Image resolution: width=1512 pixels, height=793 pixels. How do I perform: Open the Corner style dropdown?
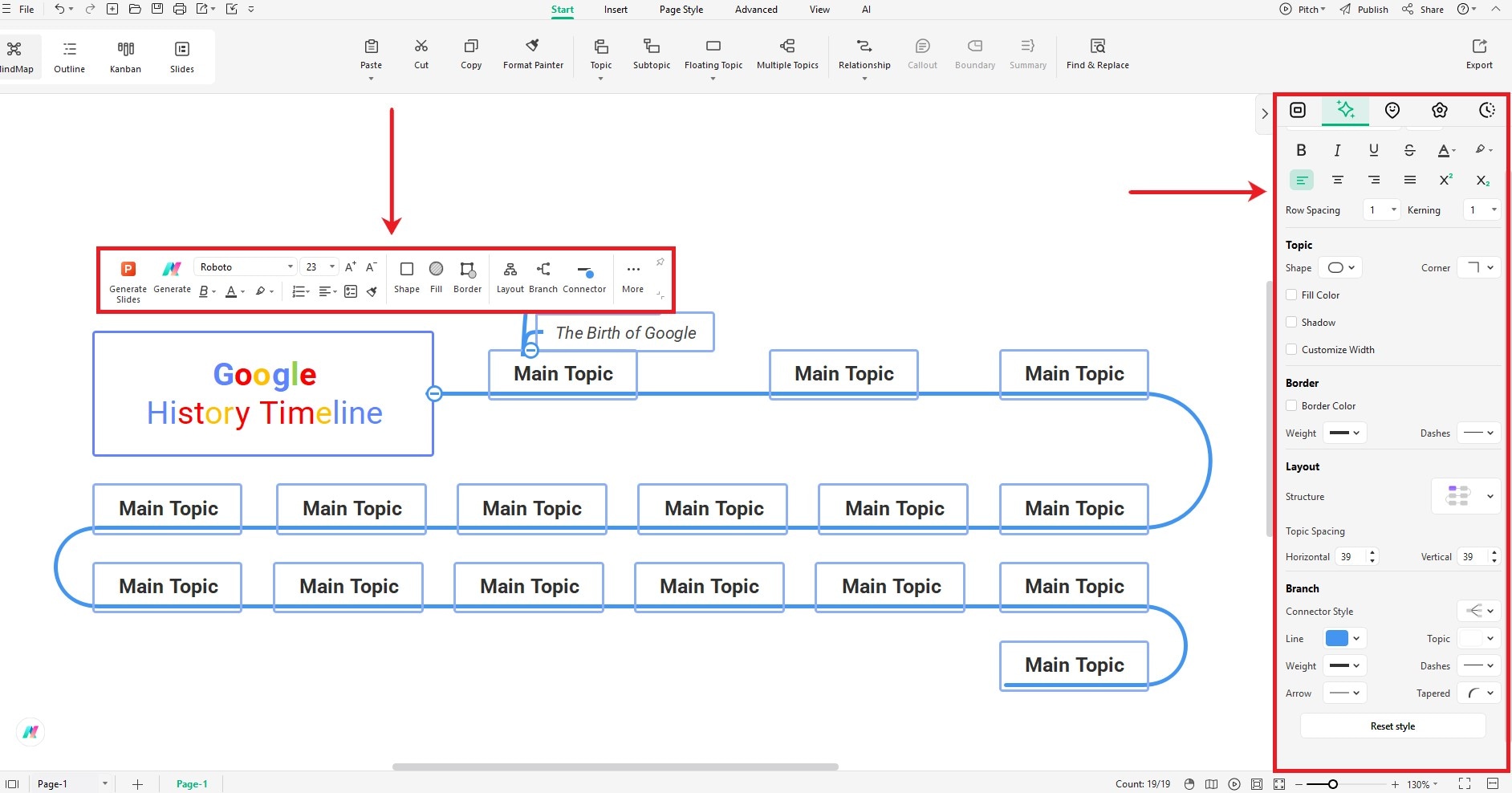point(1478,267)
